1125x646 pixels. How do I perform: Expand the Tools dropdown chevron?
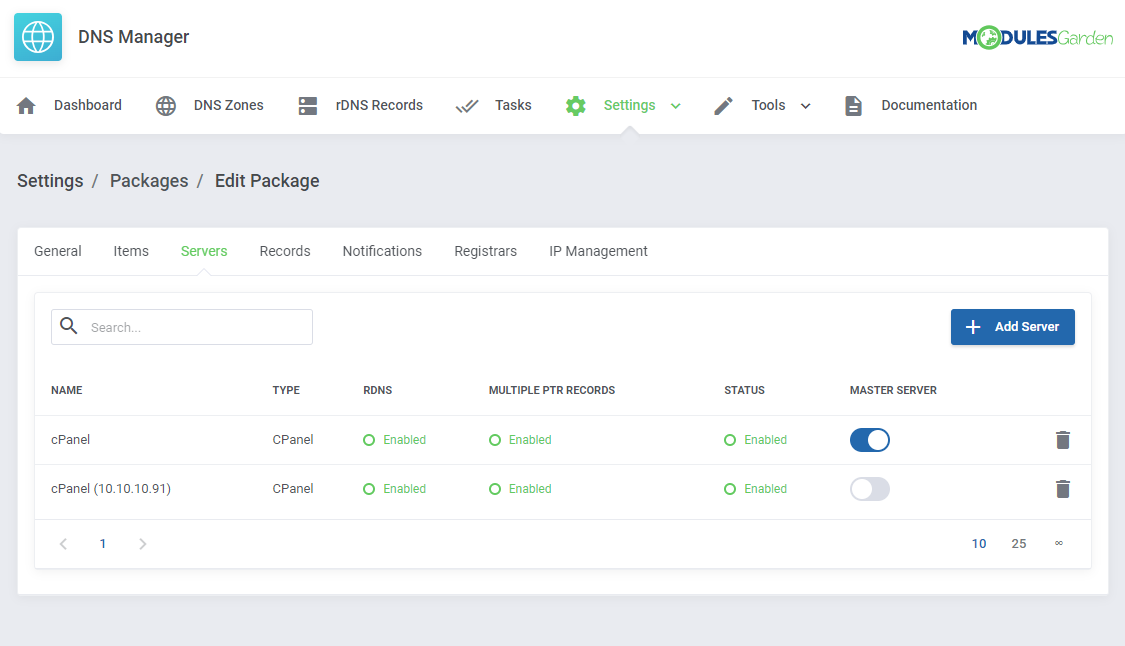tap(805, 106)
